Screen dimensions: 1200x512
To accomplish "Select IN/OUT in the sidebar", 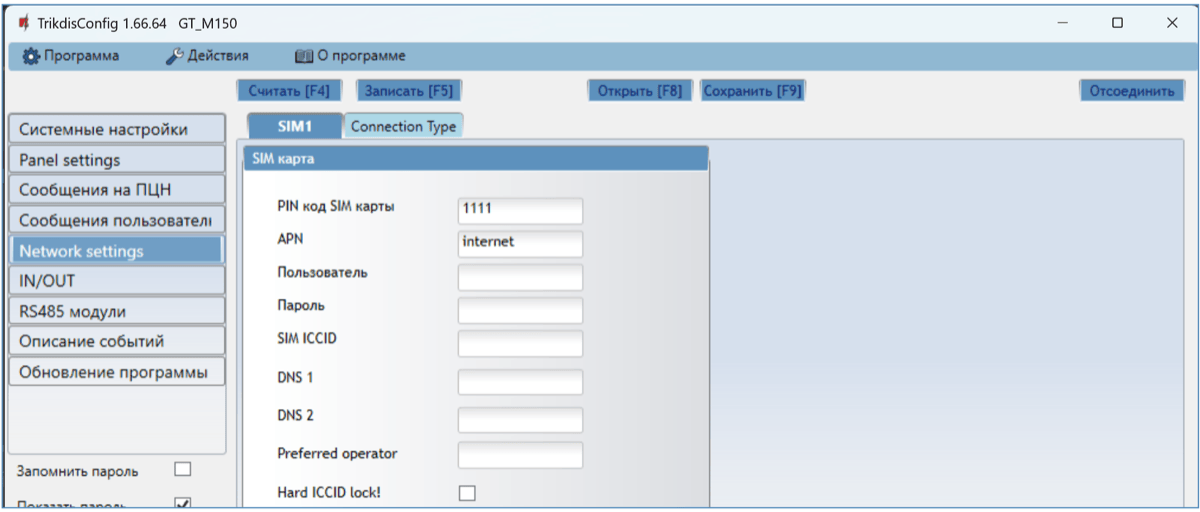I will pyautogui.click(x=115, y=281).
